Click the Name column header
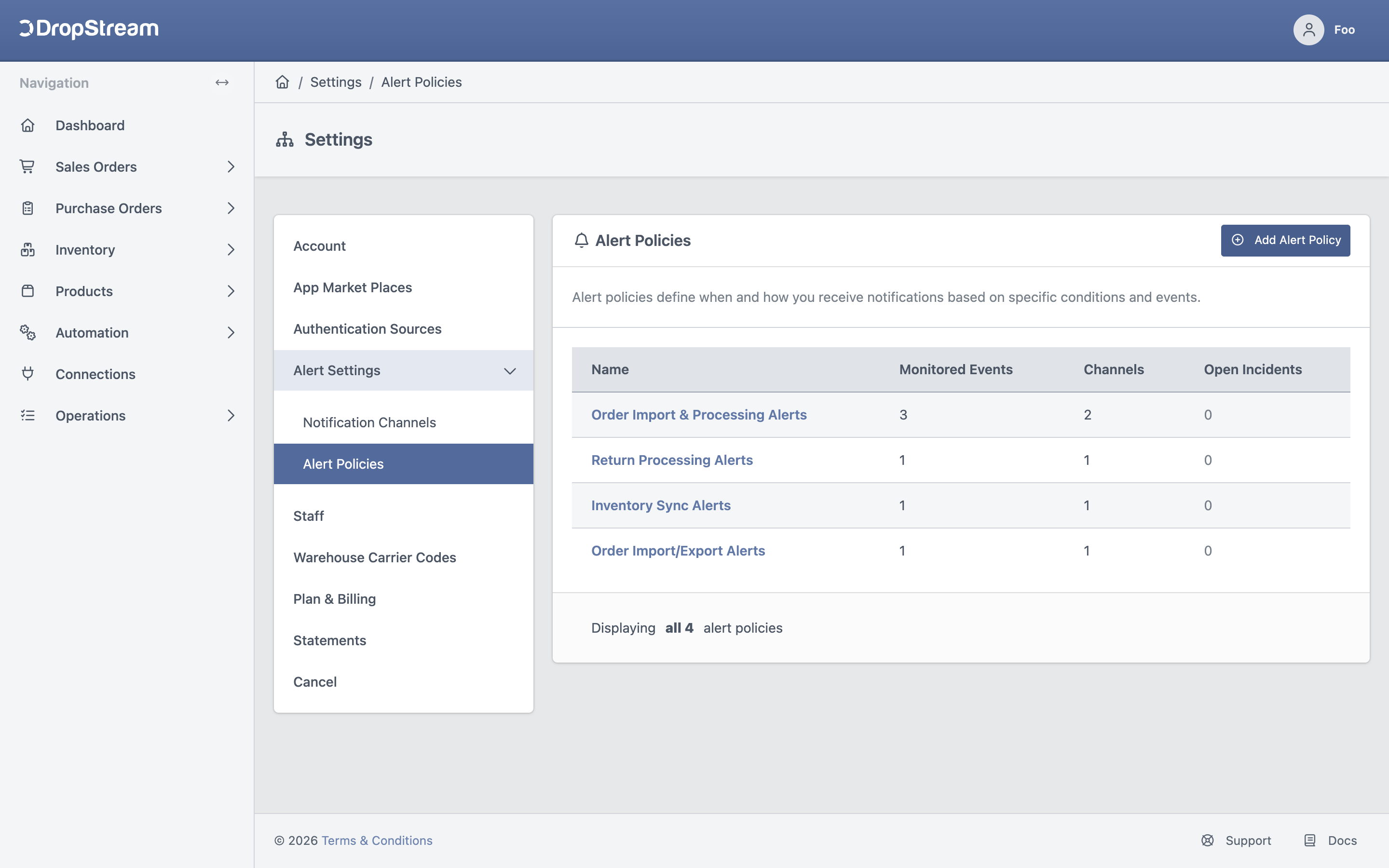The image size is (1389, 868). [x=610, y=369]
